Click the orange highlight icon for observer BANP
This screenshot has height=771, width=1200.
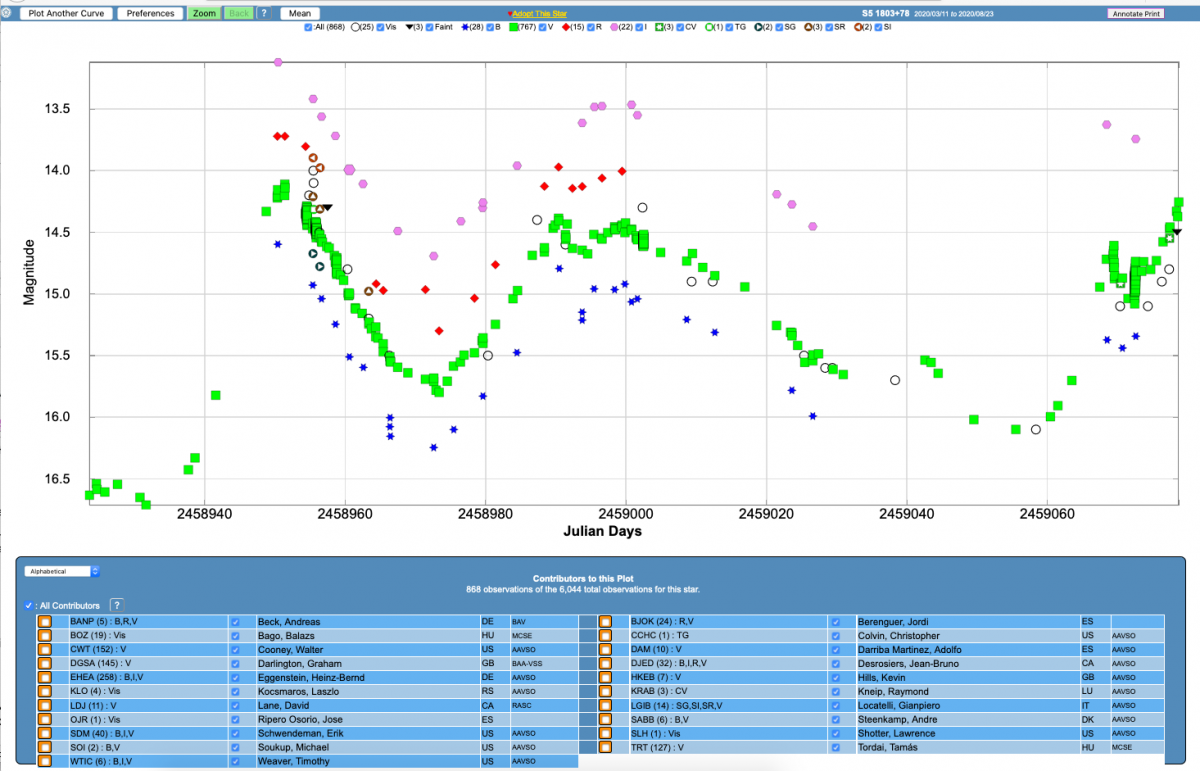point(44,622)
